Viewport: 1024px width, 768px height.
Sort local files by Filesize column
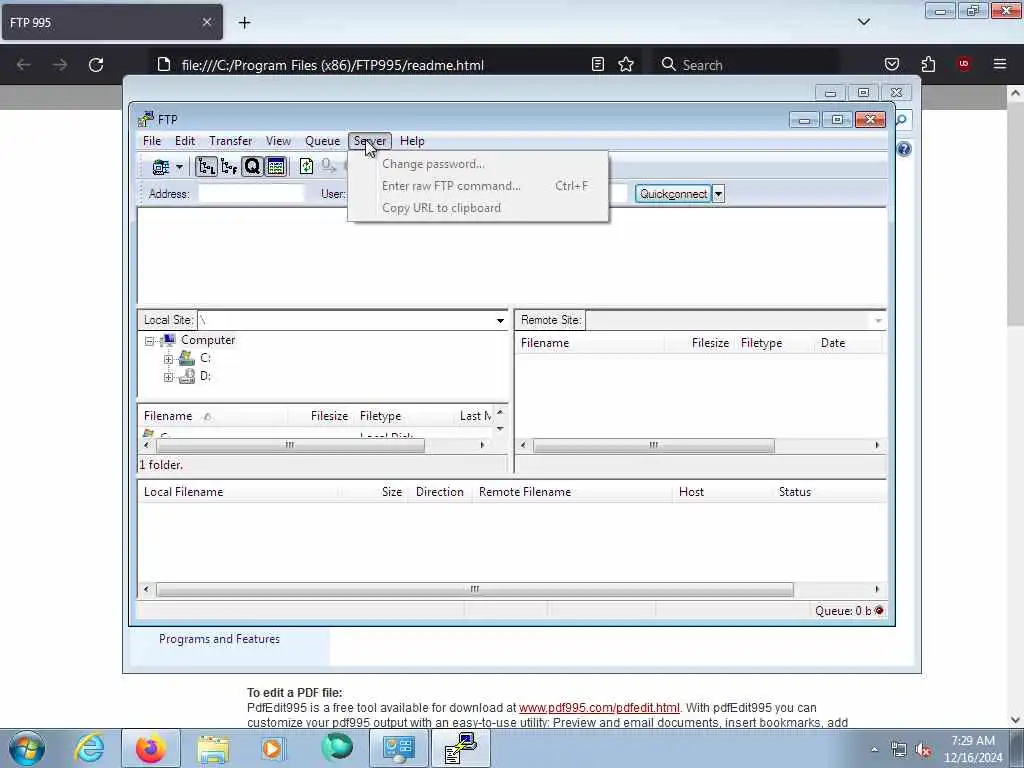(321, 416)
